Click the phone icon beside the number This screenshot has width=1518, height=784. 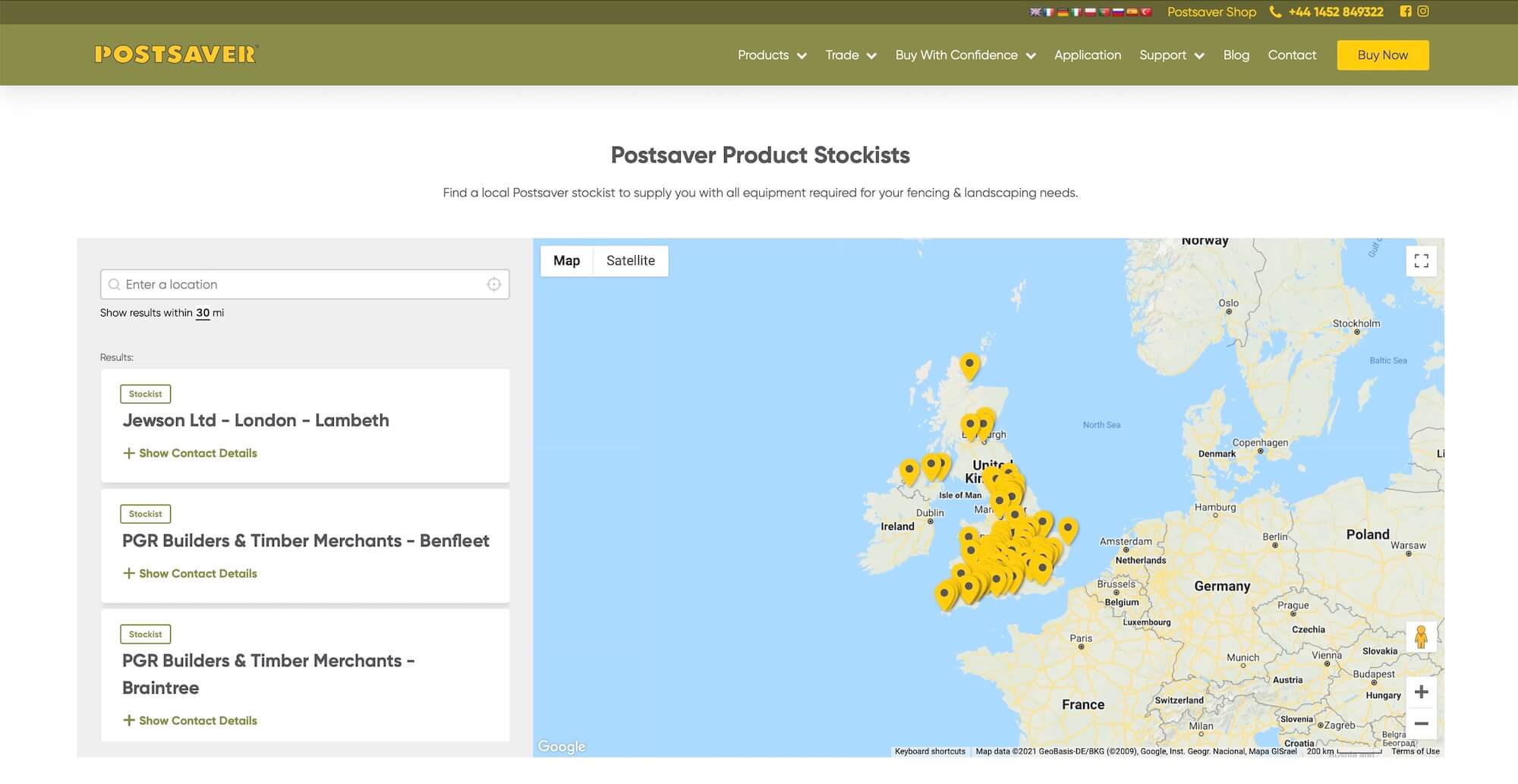1276,12
